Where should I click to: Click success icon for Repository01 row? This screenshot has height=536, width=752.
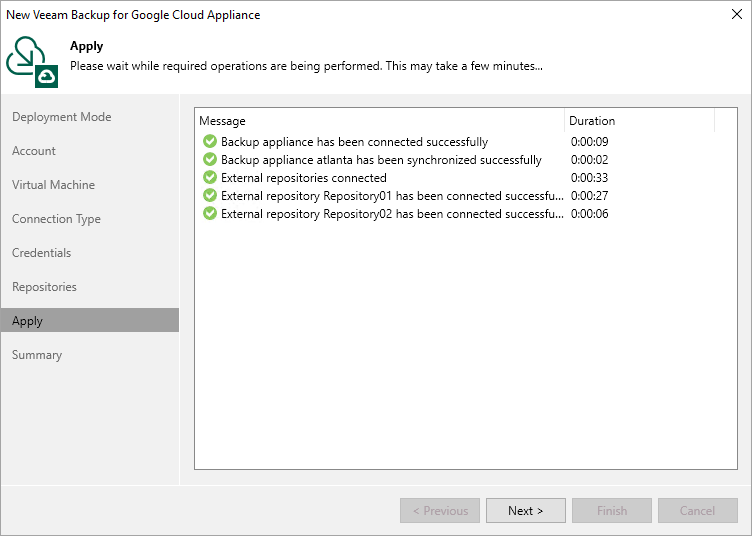(x=210, y=196)
